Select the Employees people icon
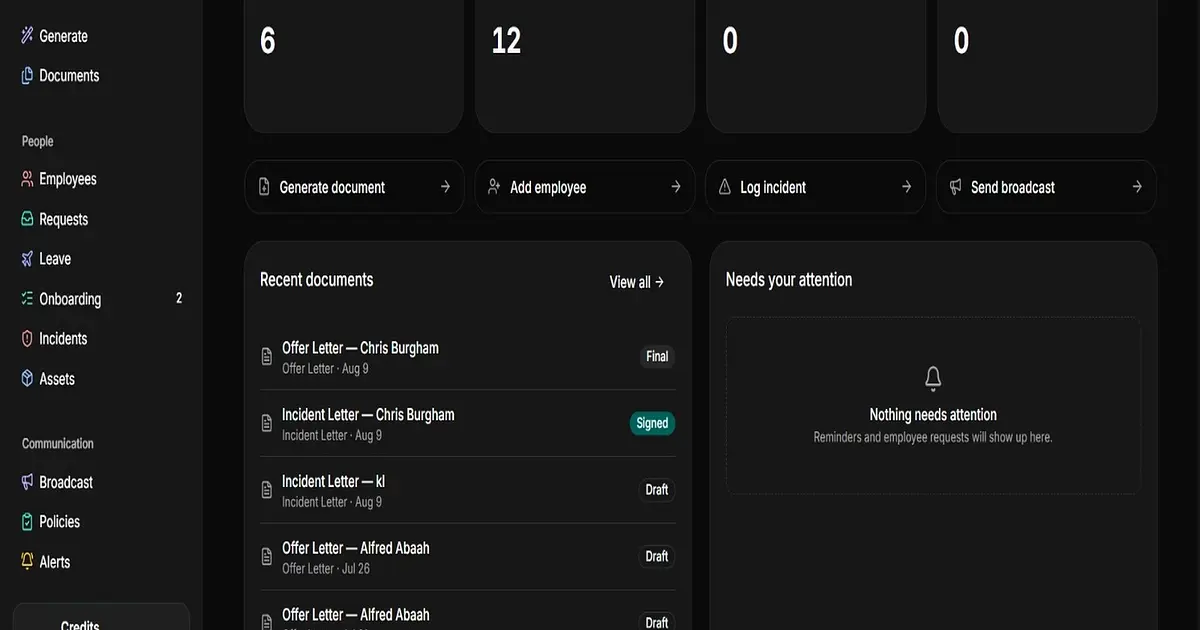 (x=27, y=179)
